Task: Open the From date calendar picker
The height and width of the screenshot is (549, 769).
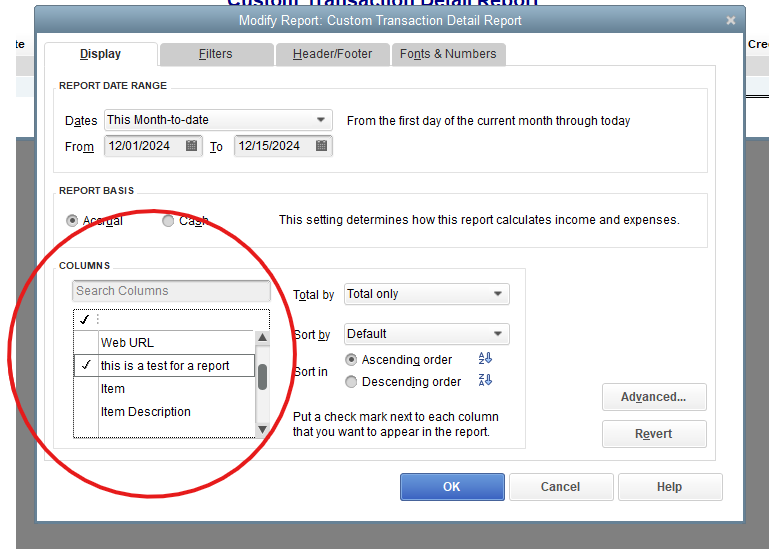Action: coord(191,146)
